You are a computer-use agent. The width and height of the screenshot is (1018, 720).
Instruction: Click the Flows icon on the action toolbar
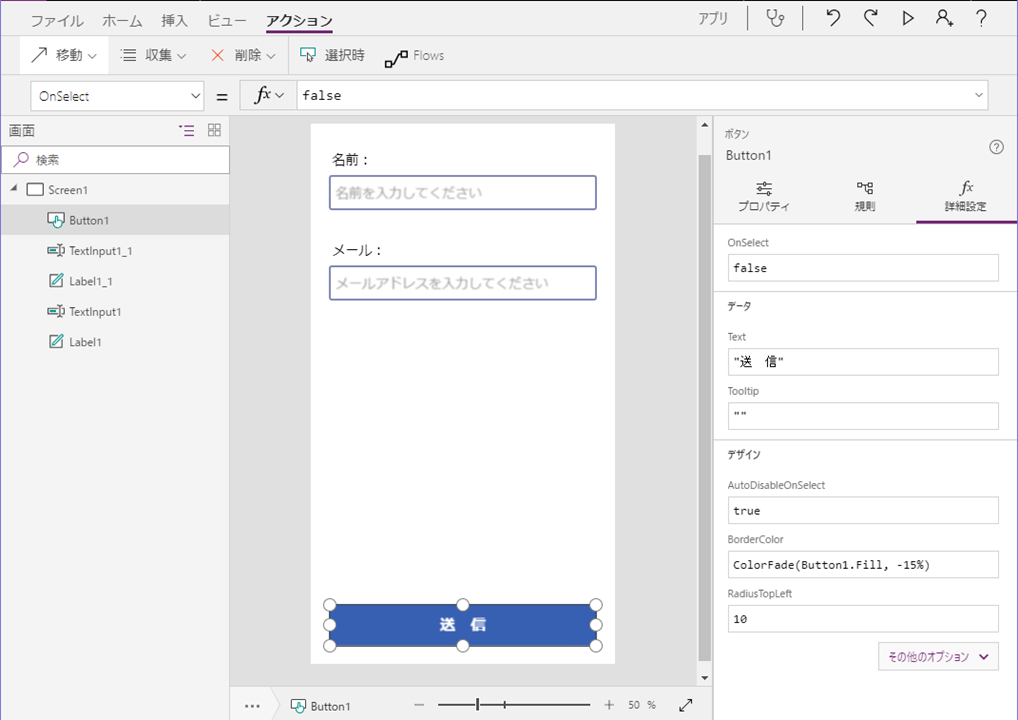[414, 55]
